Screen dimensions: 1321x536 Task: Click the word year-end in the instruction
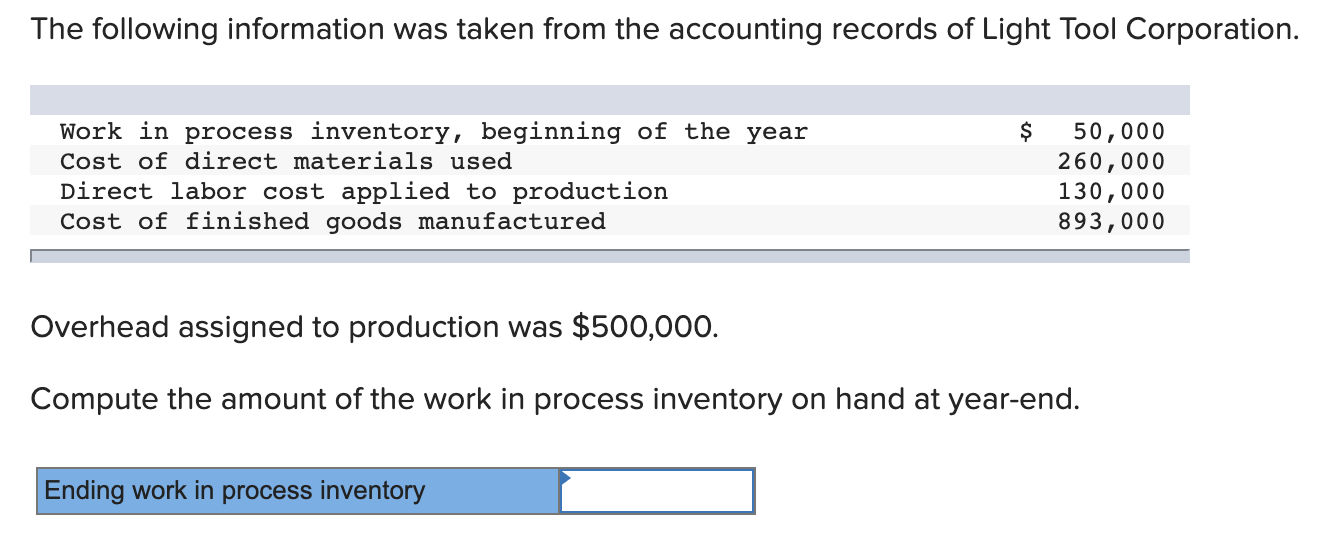(1015, 400)
